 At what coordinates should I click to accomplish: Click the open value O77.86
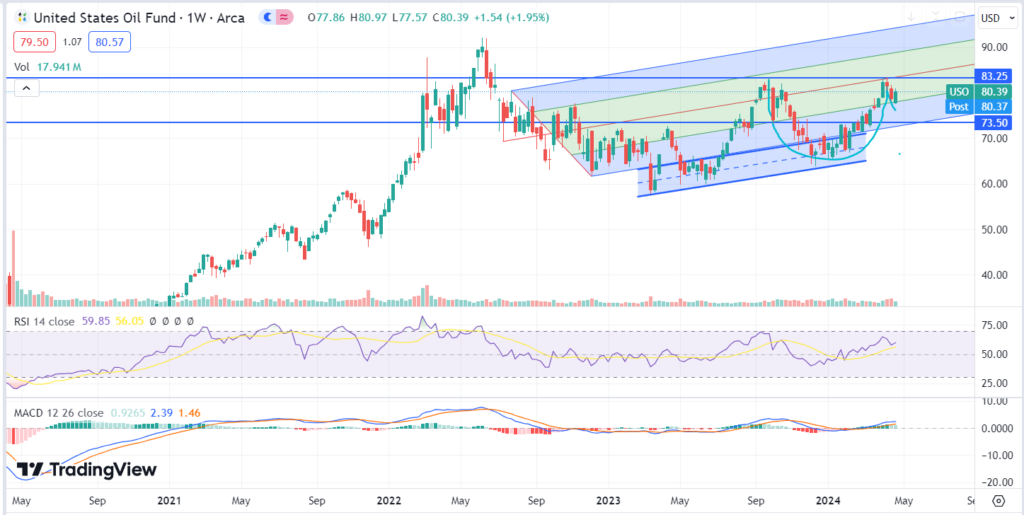[327, 18]
